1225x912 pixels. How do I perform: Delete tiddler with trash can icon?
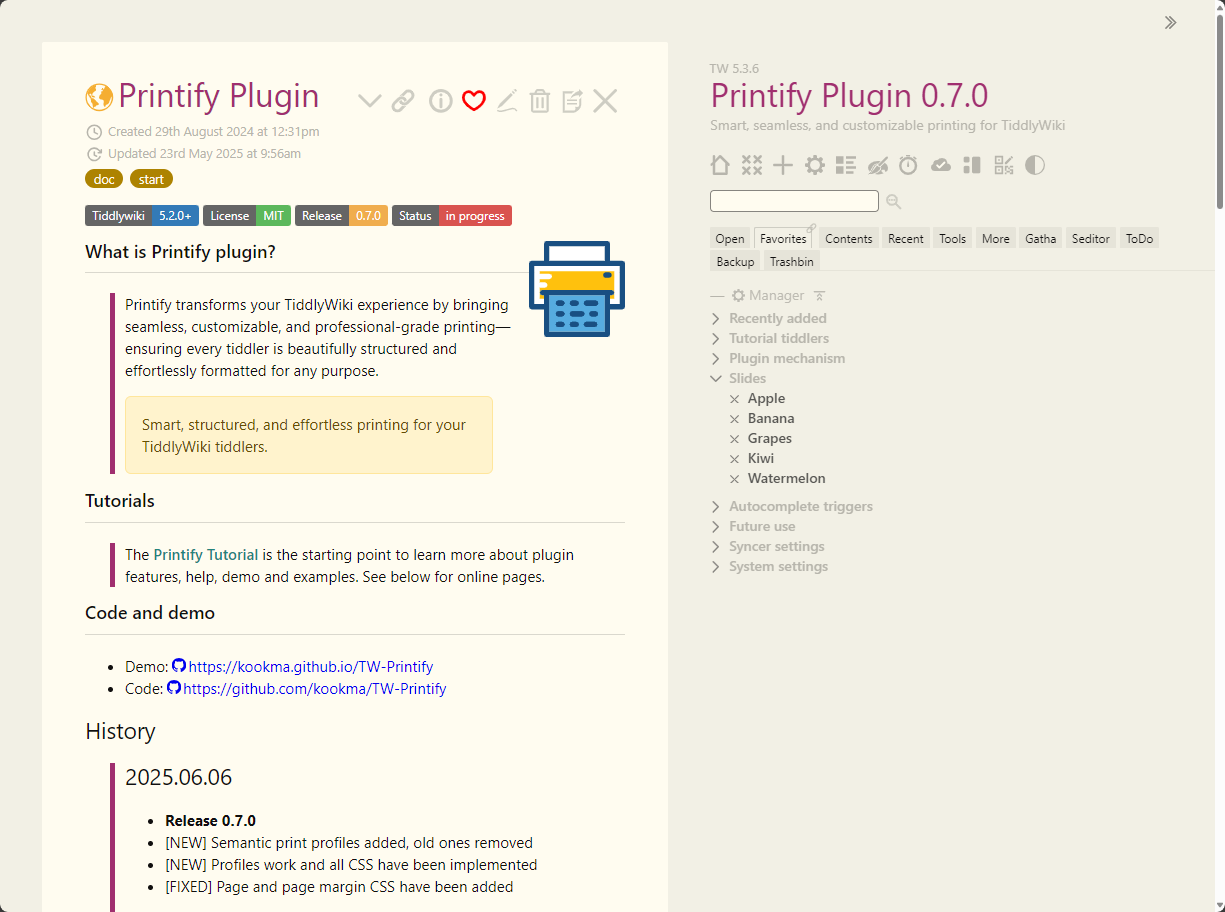tap(540, 100)
